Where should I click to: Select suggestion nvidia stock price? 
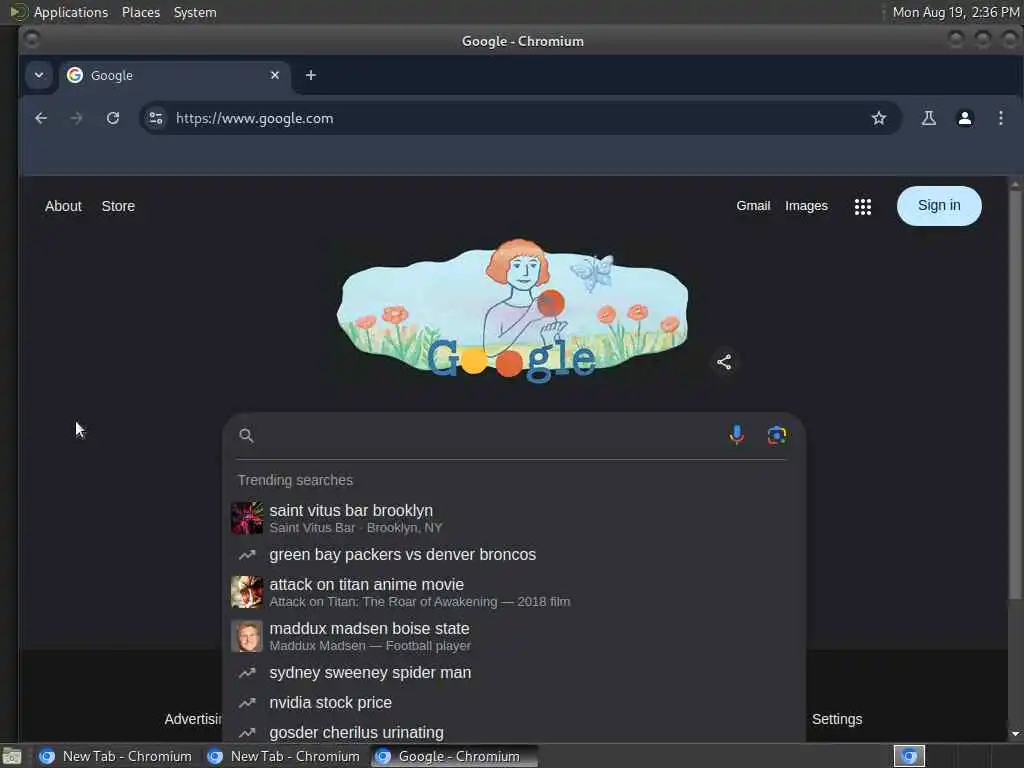pos(514,703)
